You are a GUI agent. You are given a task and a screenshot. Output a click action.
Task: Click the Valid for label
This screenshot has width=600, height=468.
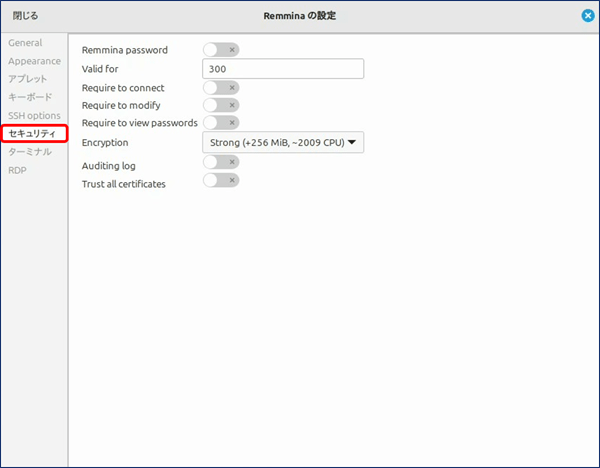100,69
